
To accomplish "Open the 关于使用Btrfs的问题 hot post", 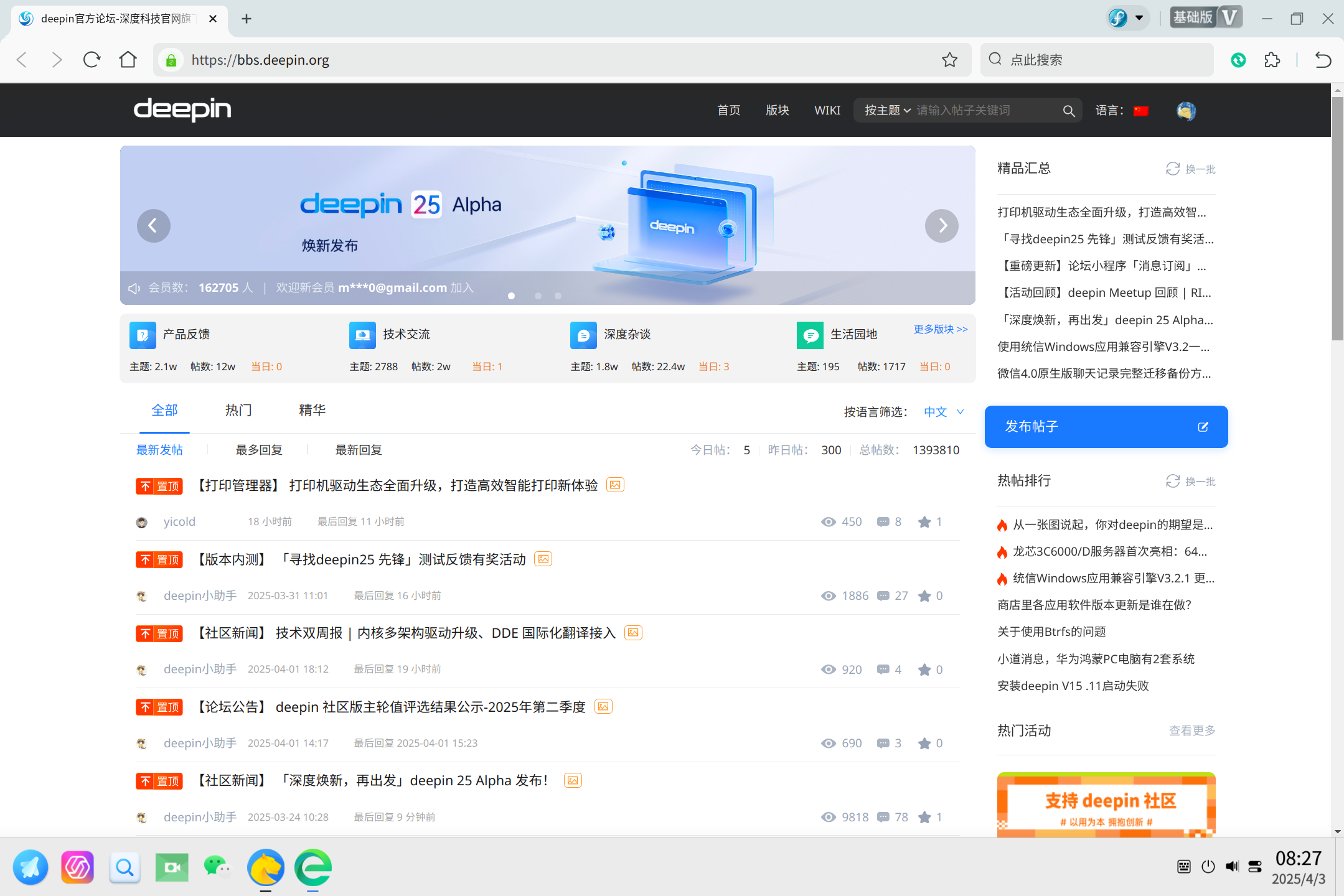I will click(1051, 632).
